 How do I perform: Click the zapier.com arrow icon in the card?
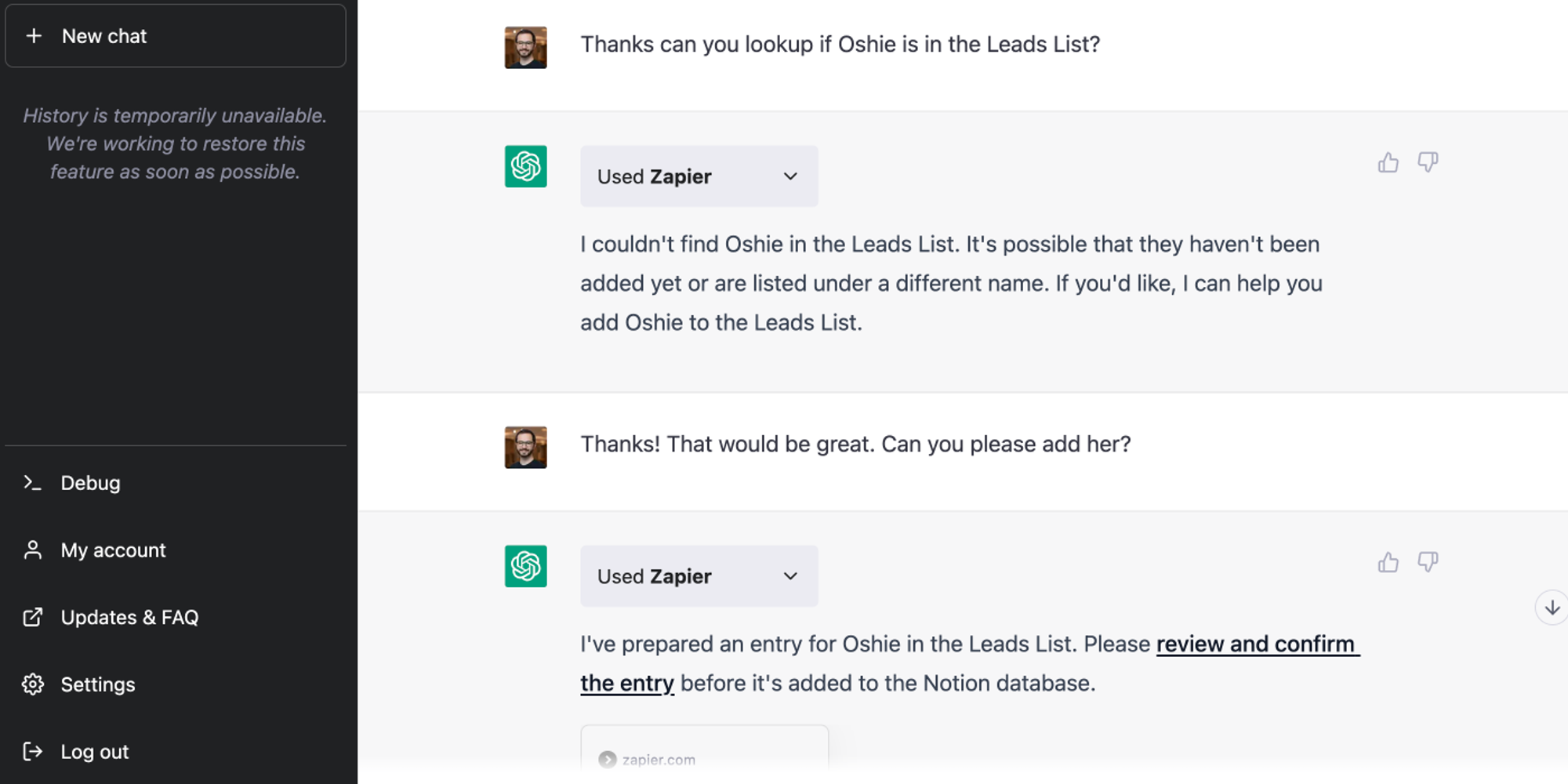click(609, 759)
